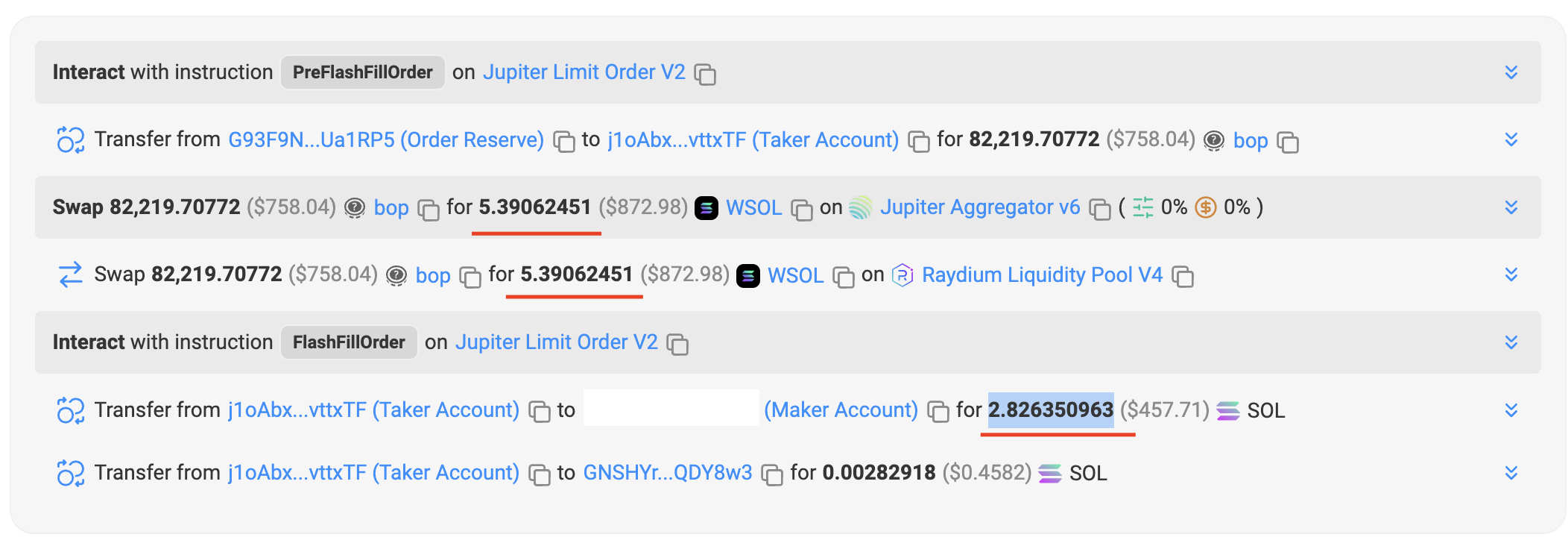Copy the Maker Account address

(x=938, y=411)
